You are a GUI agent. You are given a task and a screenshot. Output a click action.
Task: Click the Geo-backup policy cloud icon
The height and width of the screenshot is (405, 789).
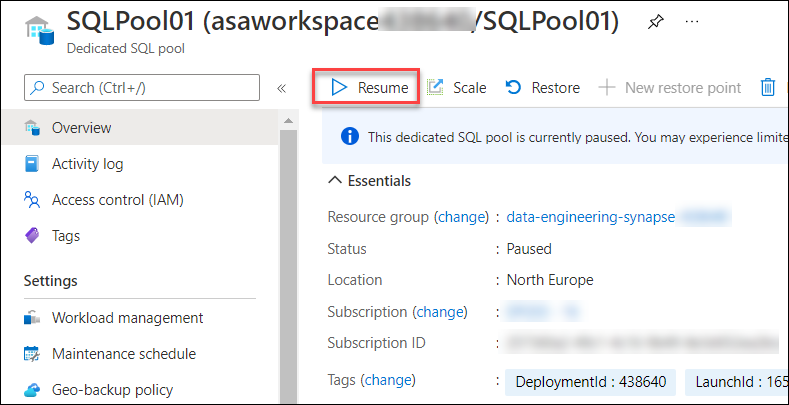[x=32, y=390]
